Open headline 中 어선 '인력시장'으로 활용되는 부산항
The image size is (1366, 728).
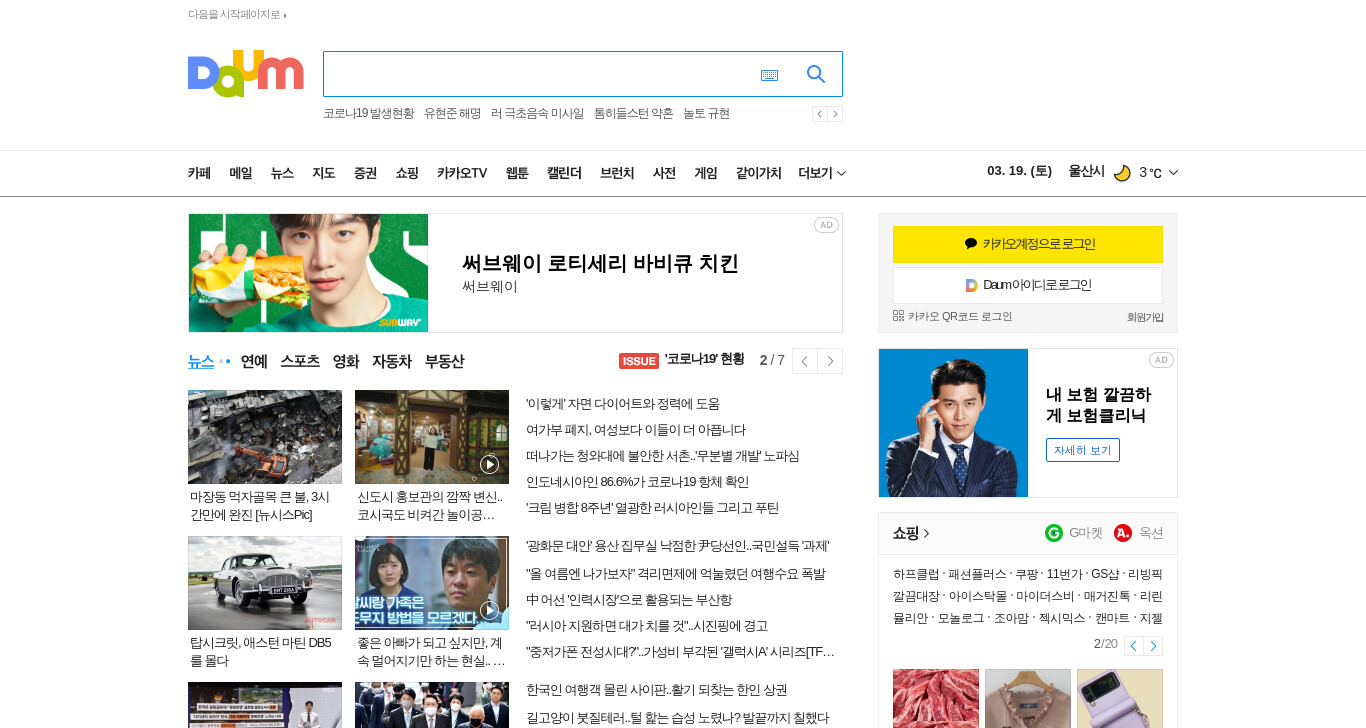pos(629,600)
